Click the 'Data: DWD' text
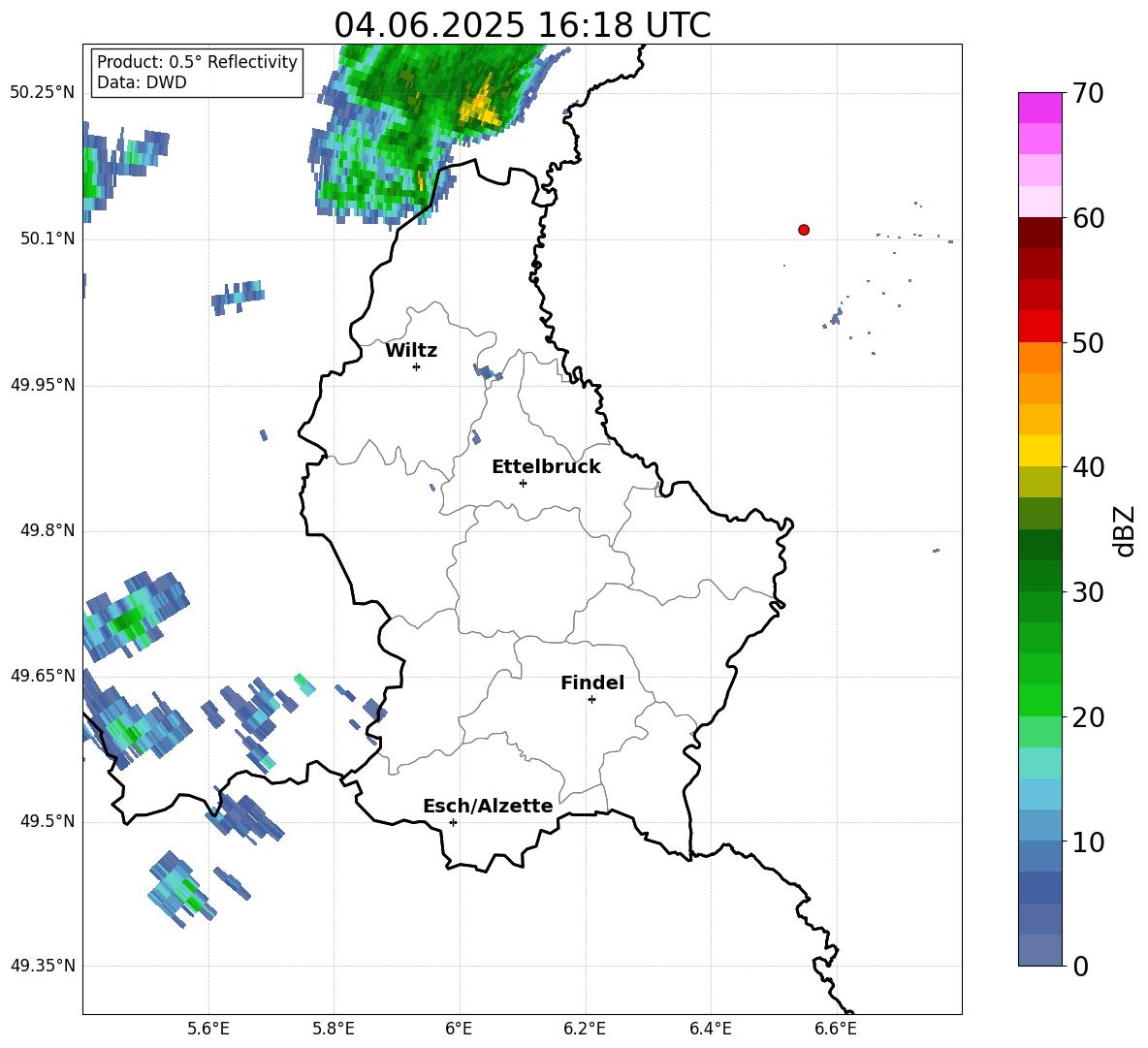 click(142, 82)
